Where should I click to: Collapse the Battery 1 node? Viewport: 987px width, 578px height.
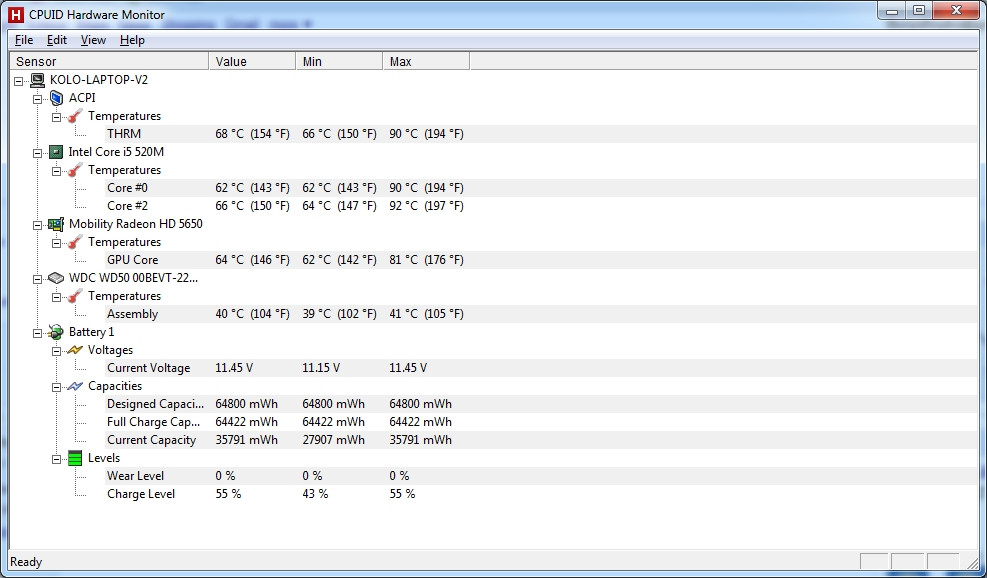coord(38,333)
